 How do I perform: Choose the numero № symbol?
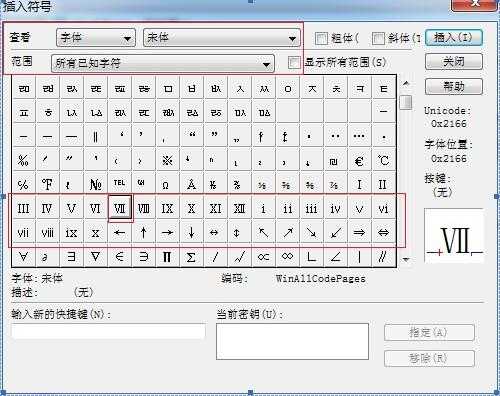pos(95,185)
